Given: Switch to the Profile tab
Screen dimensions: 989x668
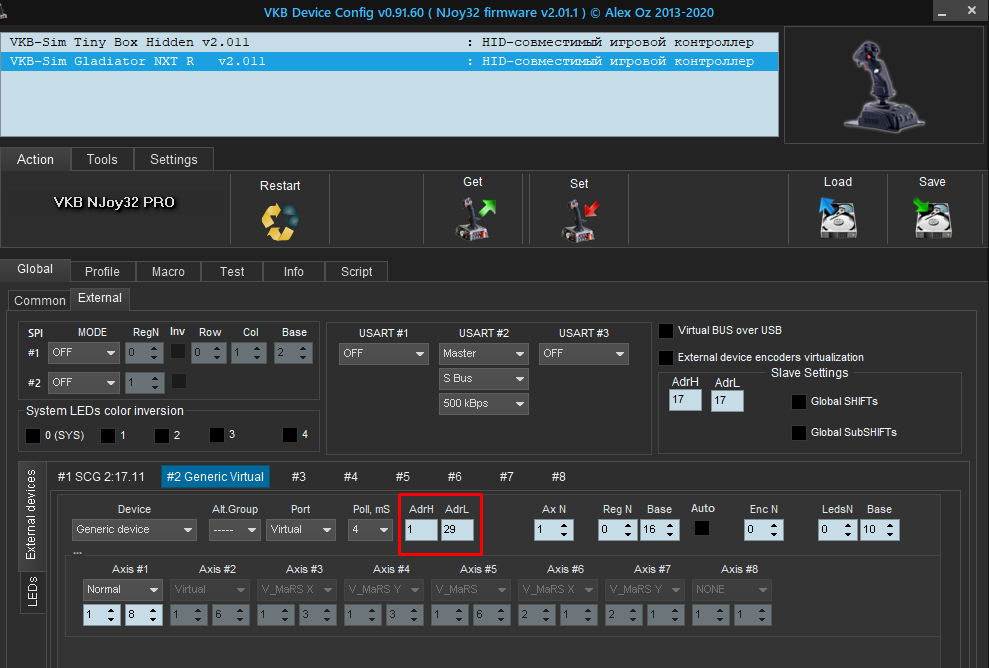Looking at the screenshot, I should [102, 271].
